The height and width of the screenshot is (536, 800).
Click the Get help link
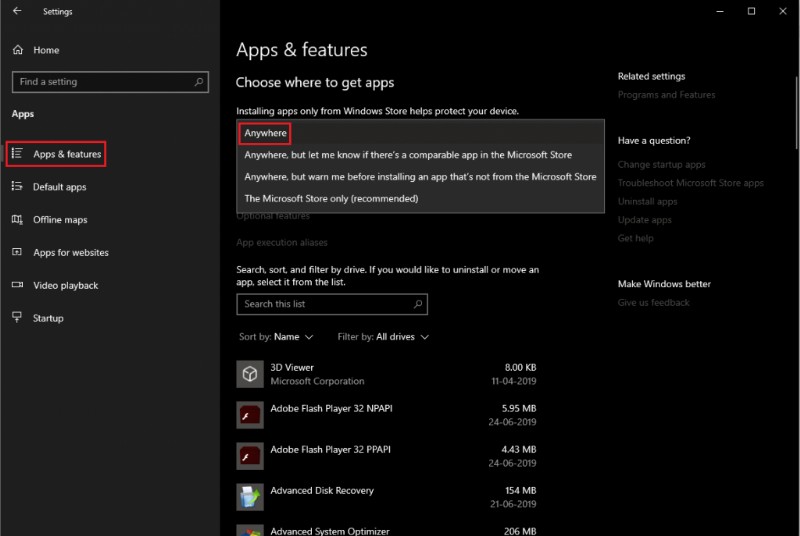[635, 238]
